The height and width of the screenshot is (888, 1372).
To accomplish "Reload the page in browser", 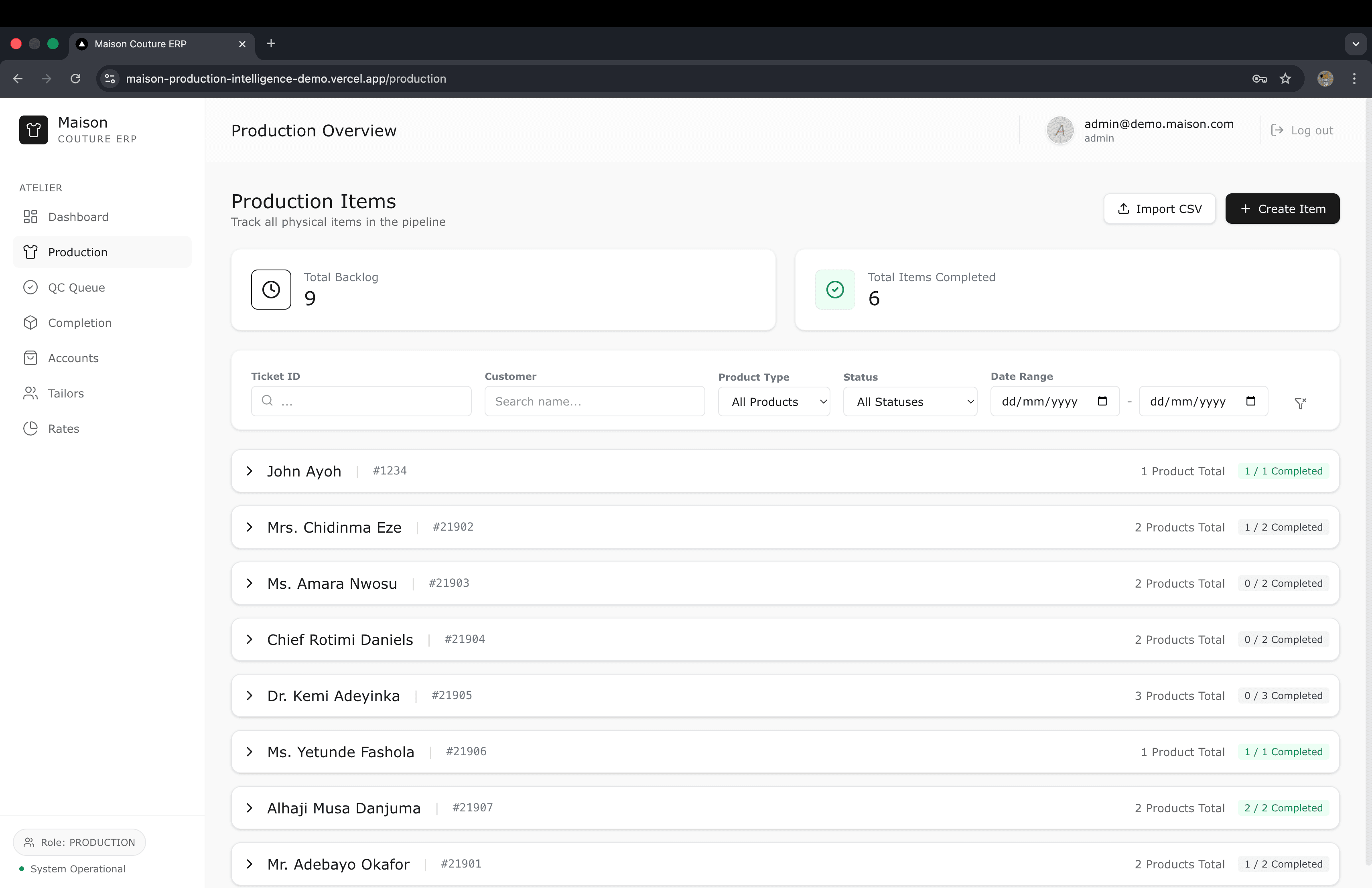I will pyautogui.click(x=75, y=78).
